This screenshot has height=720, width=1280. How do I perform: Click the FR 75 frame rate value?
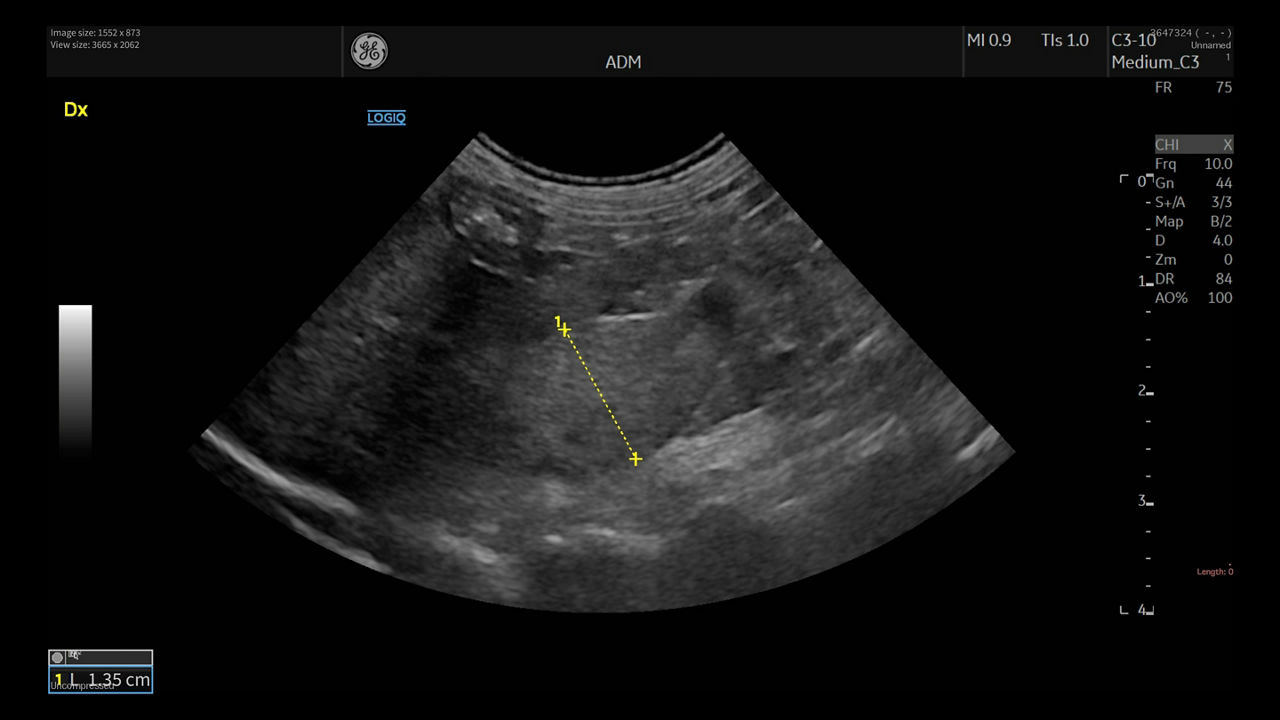point(1193,88)
